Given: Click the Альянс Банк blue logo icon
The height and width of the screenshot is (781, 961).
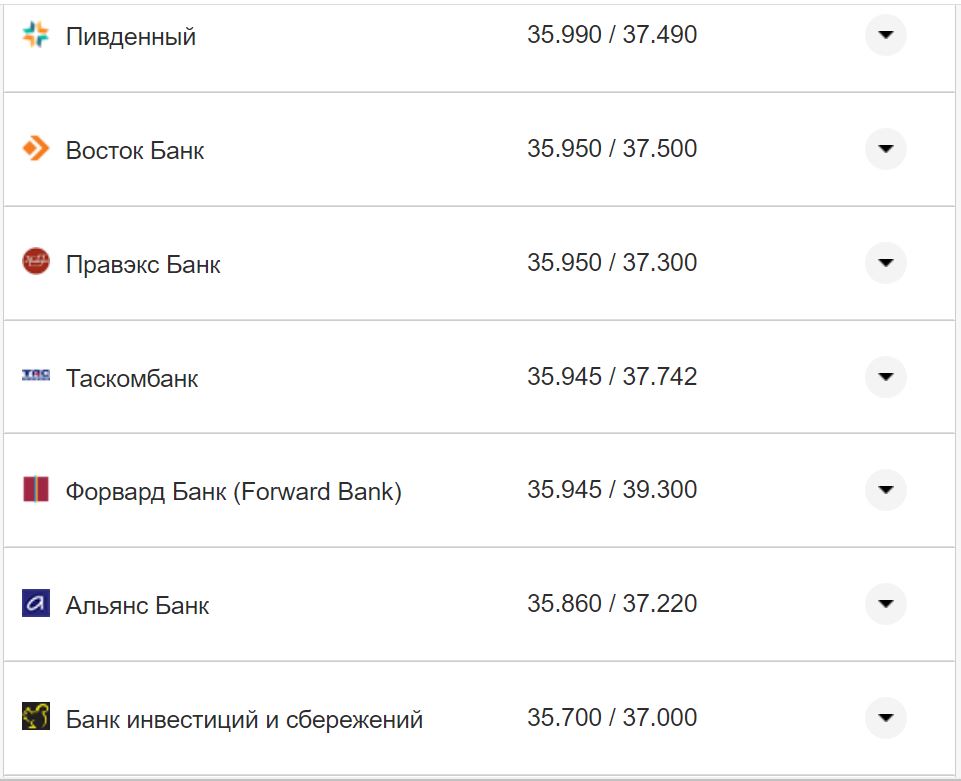Looking at the screenshot, I should coord(36,604).
